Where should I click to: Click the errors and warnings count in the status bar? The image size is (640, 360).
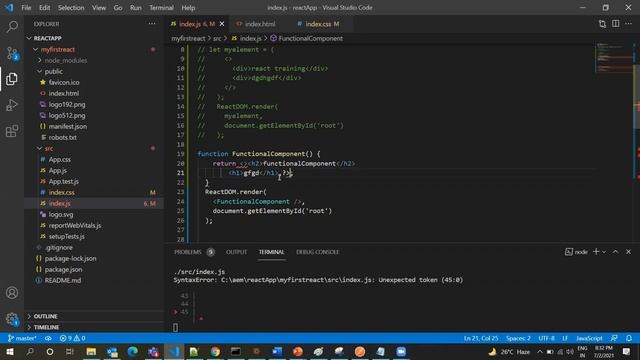coord(72,338)
